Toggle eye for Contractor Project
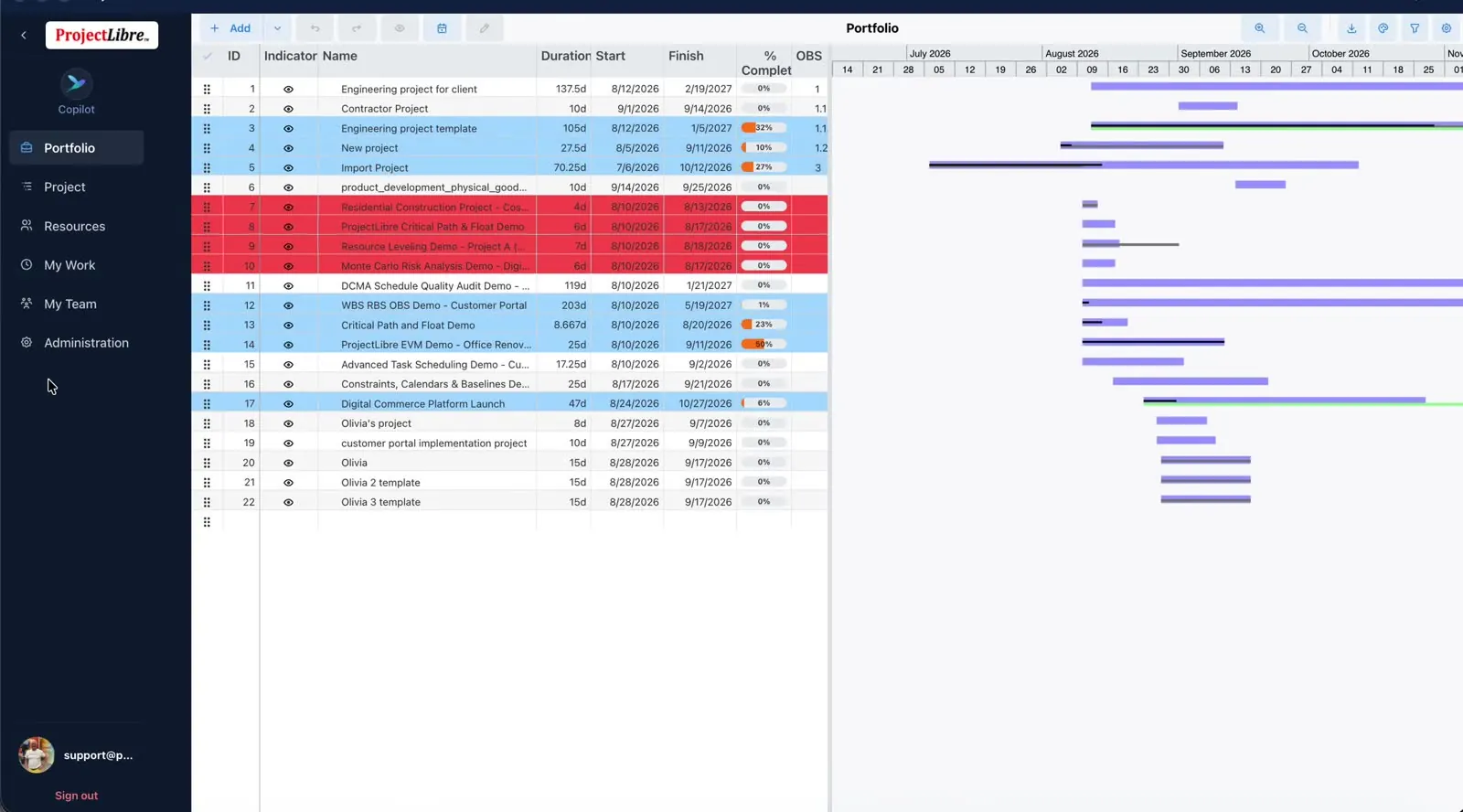The image size is (1463, 812). point(288,109)
